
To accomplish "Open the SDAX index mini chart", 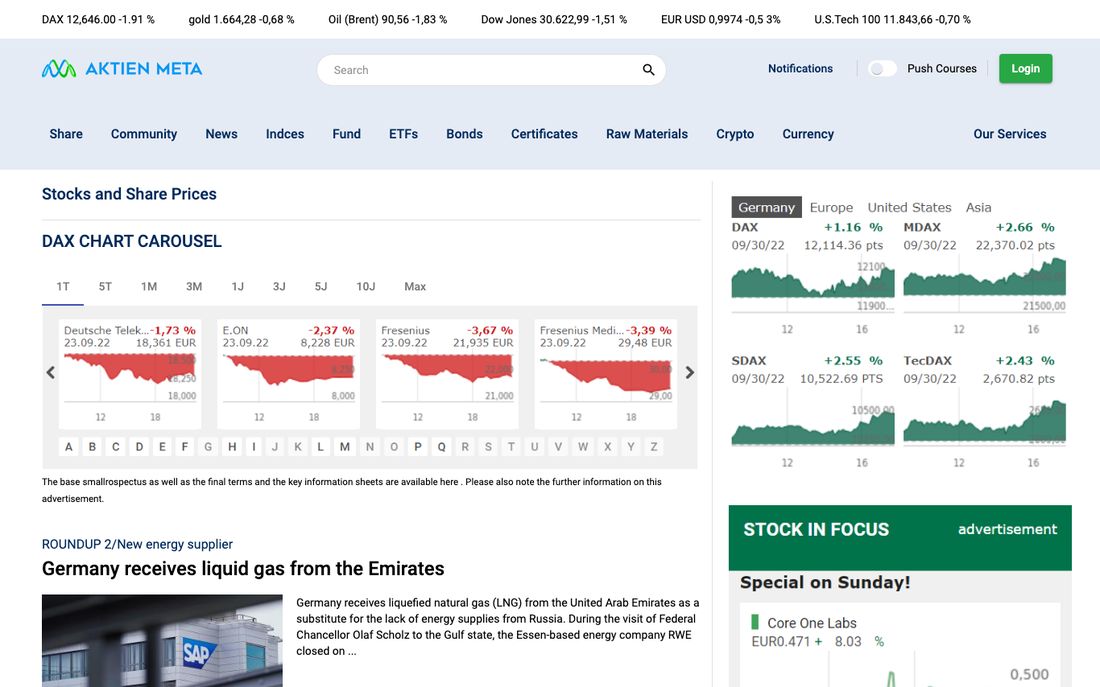I will tap(813, 411).
